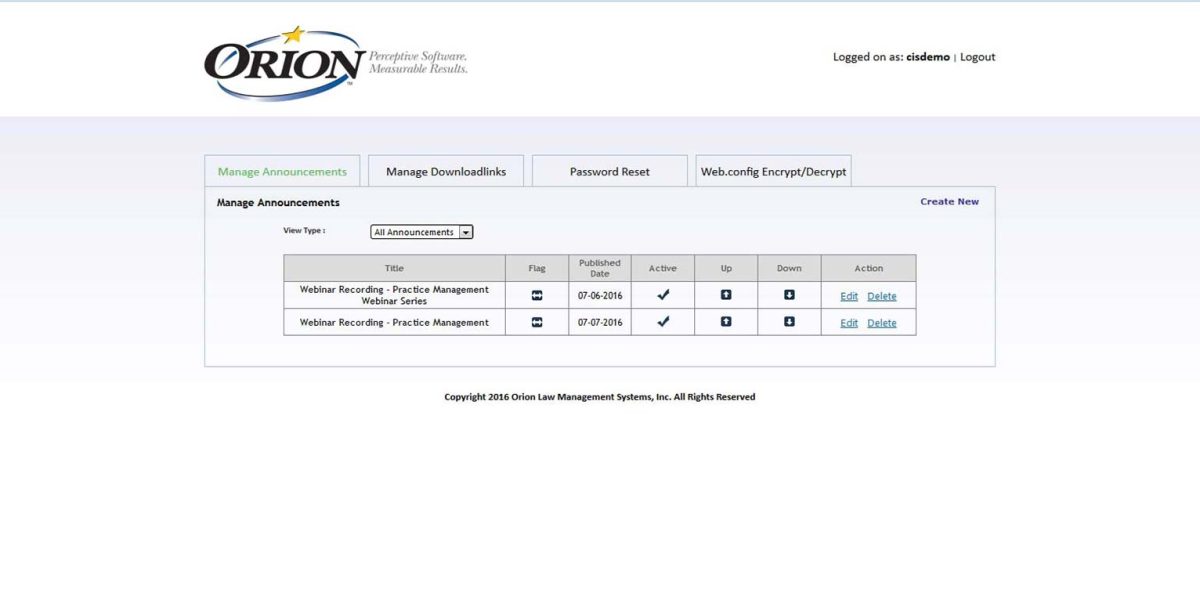Move the Webinar Series announcement down using the Down arrow
This screenshot has height=600, width=1200.
point(789,295)
